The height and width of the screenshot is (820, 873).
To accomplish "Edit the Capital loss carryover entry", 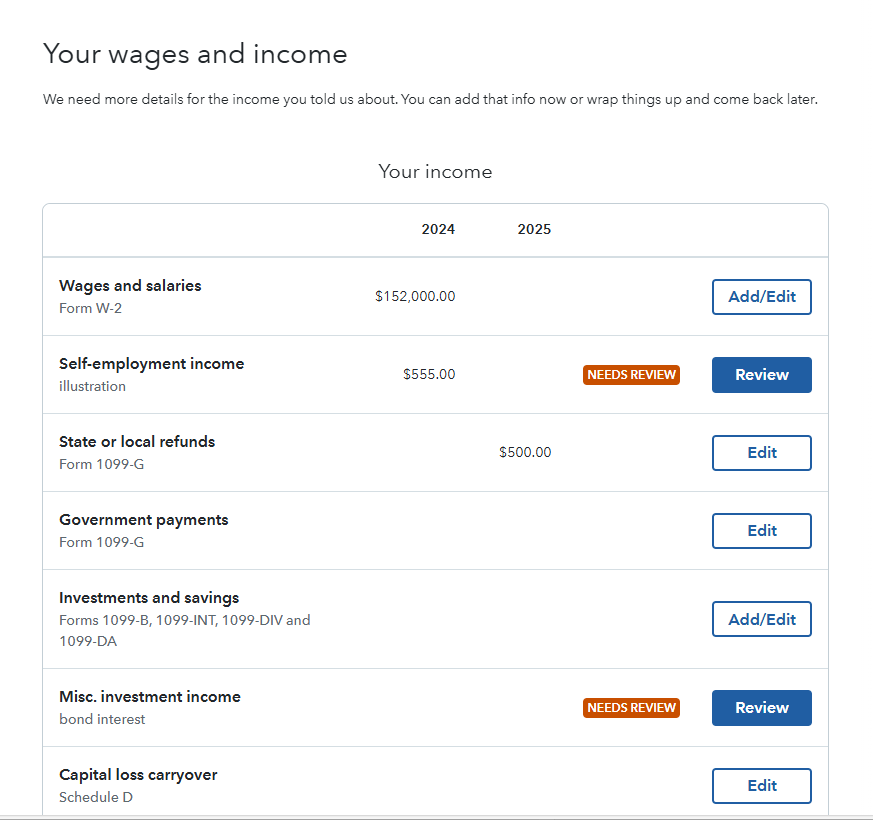I will tap(761, 786).
